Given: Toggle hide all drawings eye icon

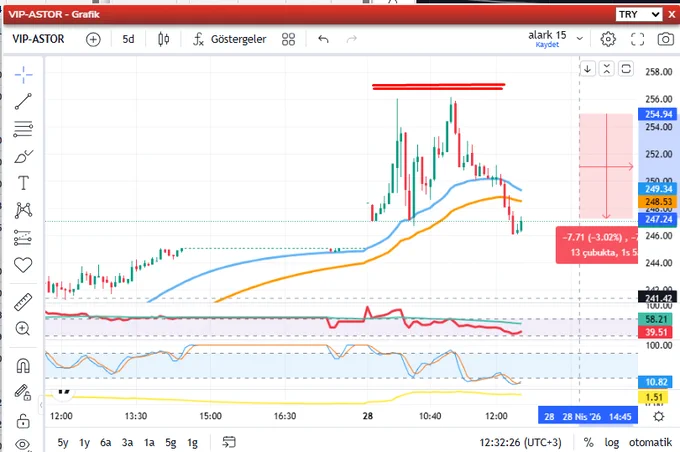Looking at the screenshot, I should [23, 445].
